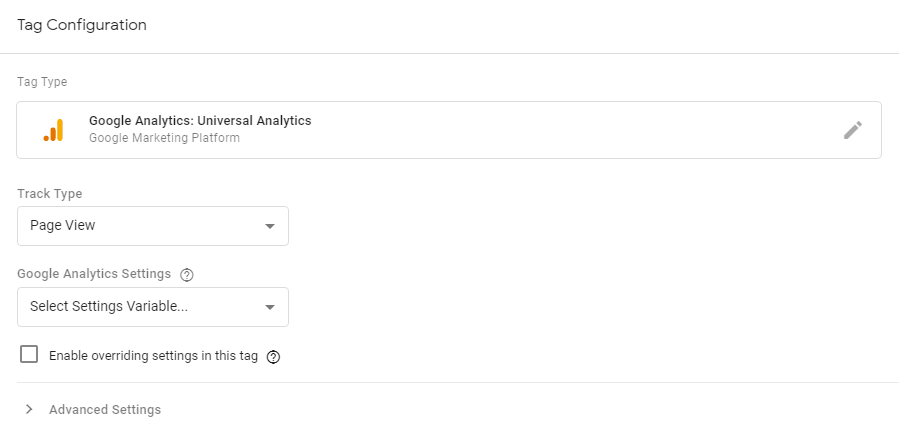Click the Google Analytics bar chart logo
The width and height of the screenshot is (899, 430).
coord(53,130)
